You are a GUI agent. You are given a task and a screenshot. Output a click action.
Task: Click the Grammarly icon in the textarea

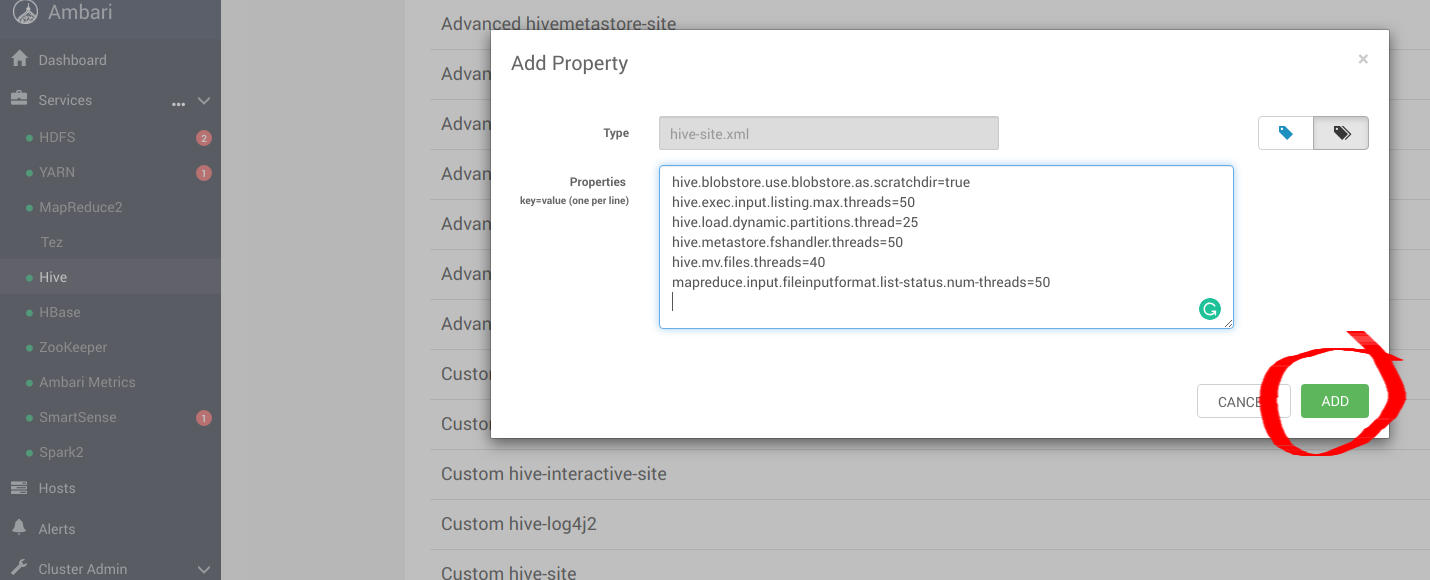click(1210, 309)
